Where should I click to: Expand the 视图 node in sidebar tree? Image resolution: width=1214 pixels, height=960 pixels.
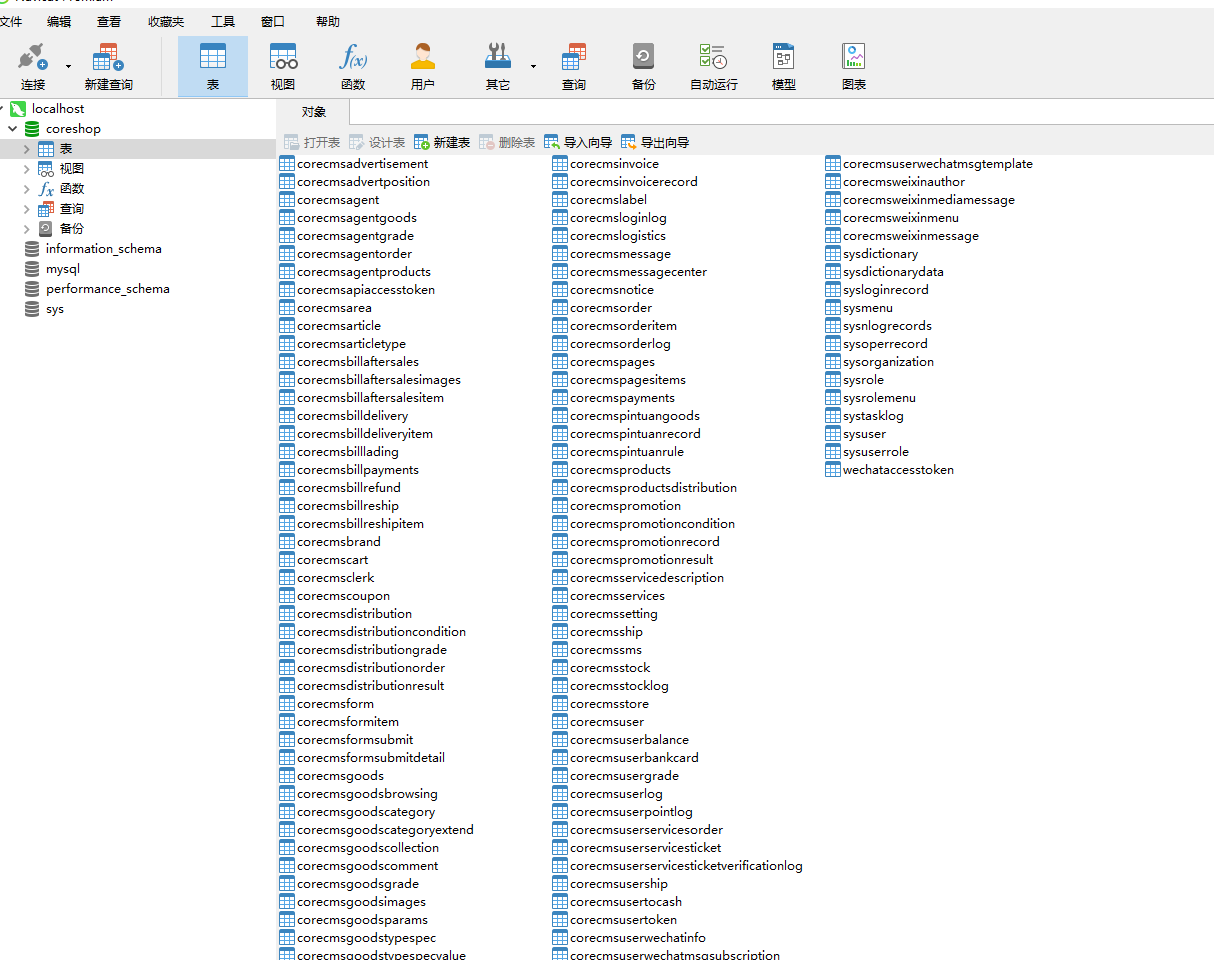click(x=27, y=169)
